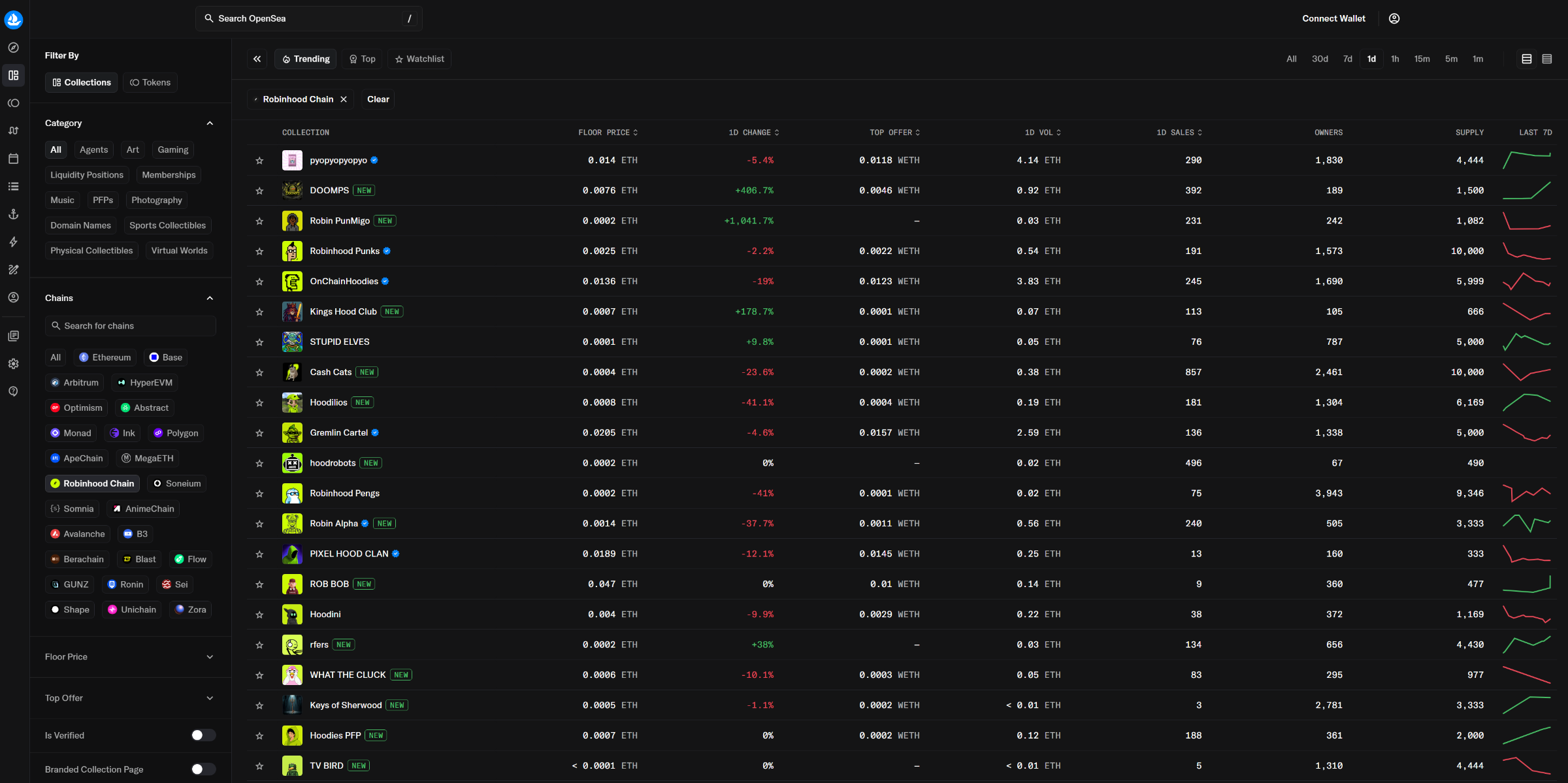Click the OpenSea logo icon
The width and height of the screenshot is (1568, 783).
(14, 20)
